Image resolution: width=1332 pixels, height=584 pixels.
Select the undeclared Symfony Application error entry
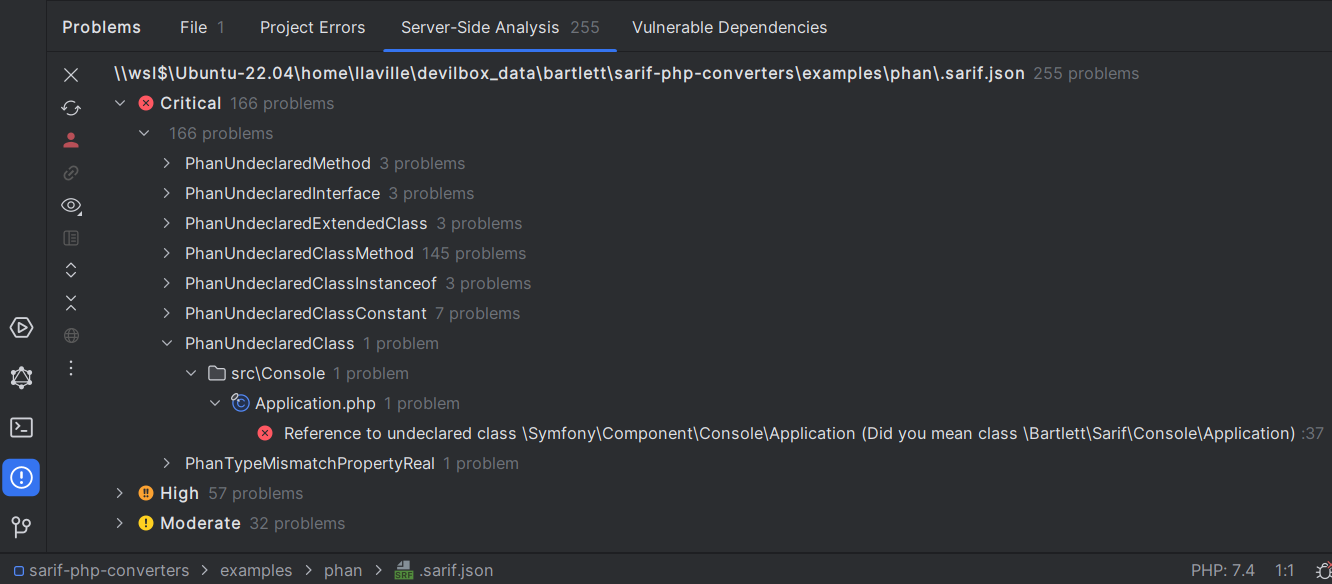(795, 433)
